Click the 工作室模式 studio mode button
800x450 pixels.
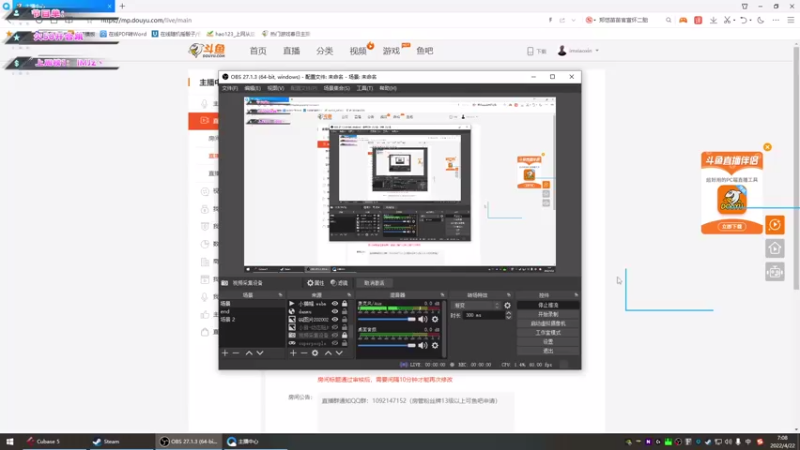point(548,333)
